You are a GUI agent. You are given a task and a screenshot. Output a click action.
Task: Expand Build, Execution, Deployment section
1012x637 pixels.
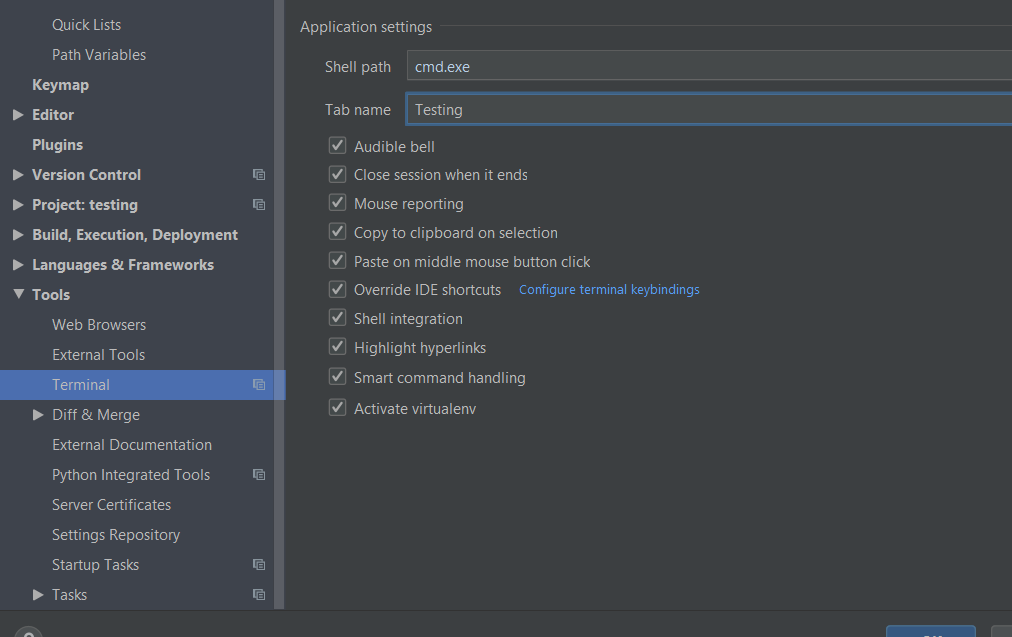pyautogui.click(x=18, y=235)
